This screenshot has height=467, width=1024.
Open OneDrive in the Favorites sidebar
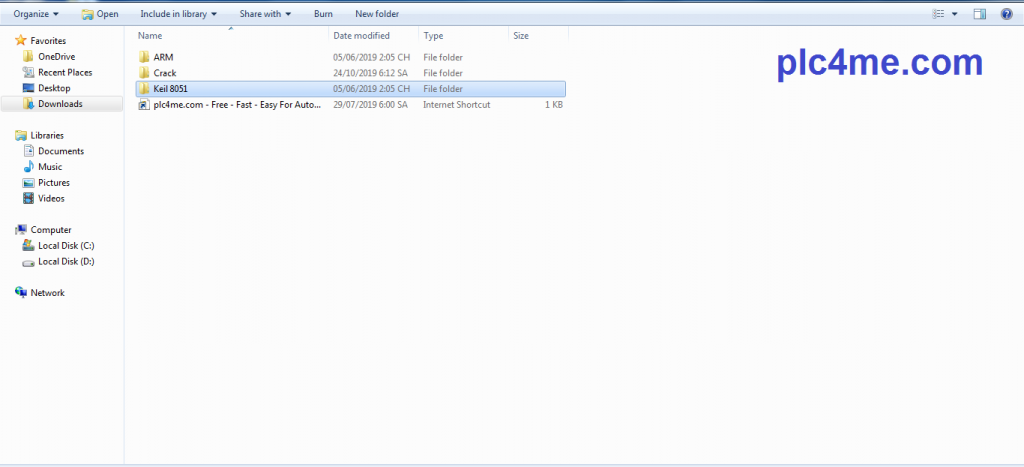pos(56,57)
